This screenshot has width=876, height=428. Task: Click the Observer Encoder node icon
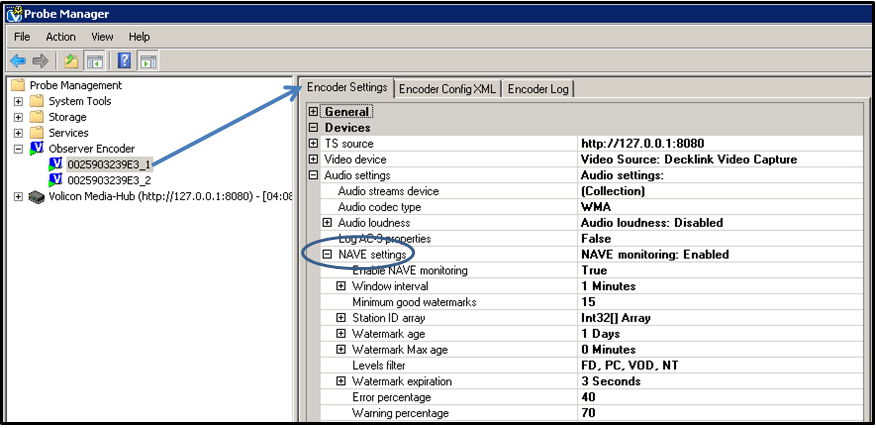[x=37, y=149]
